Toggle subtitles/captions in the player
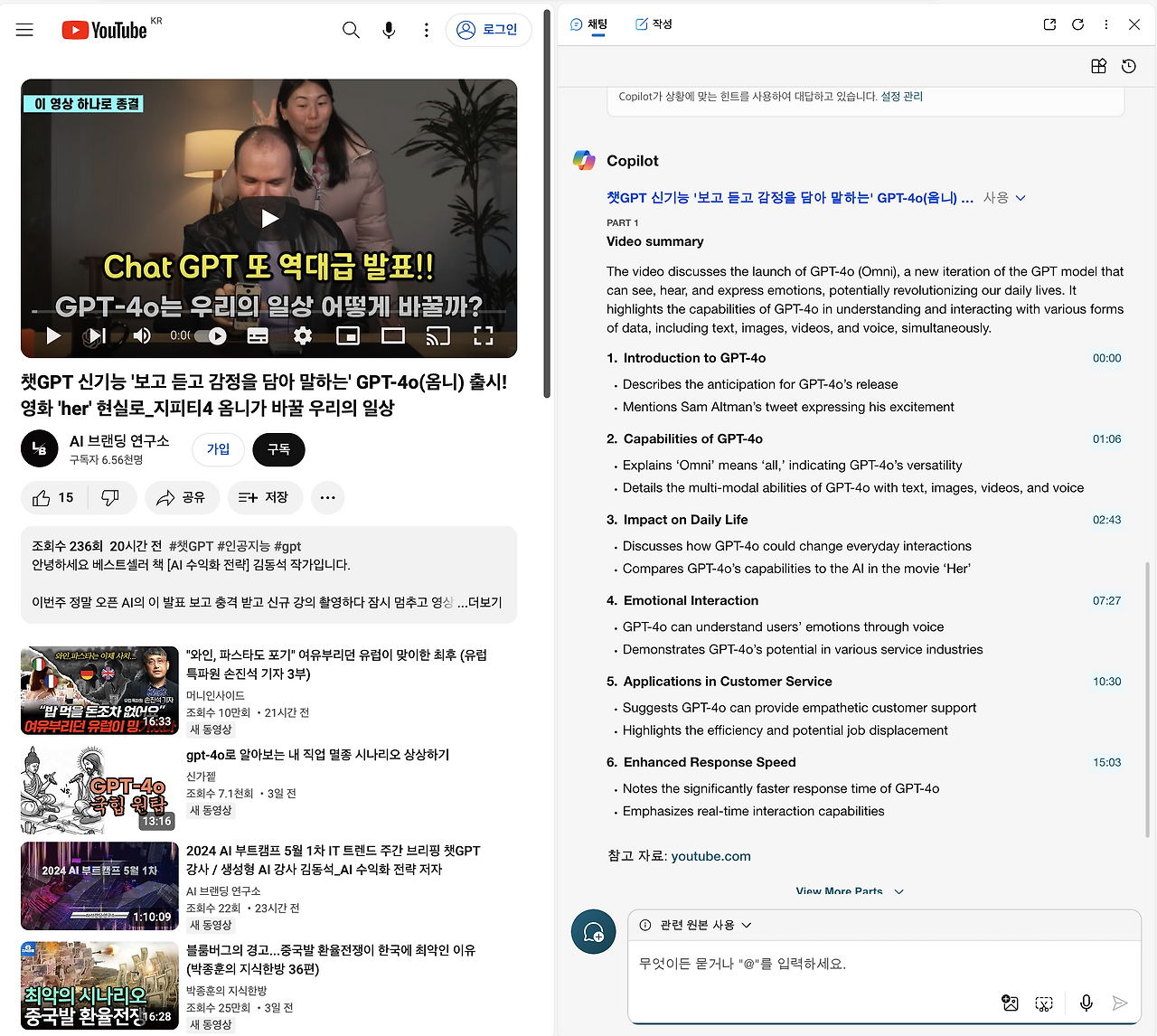1157x1036 pixels. [258, 336]
